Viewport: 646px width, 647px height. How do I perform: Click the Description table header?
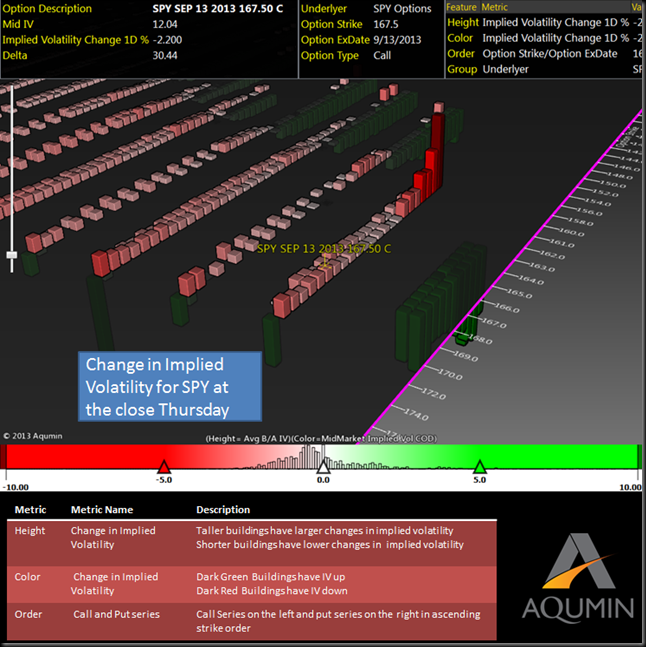click(x=223, y=510)
